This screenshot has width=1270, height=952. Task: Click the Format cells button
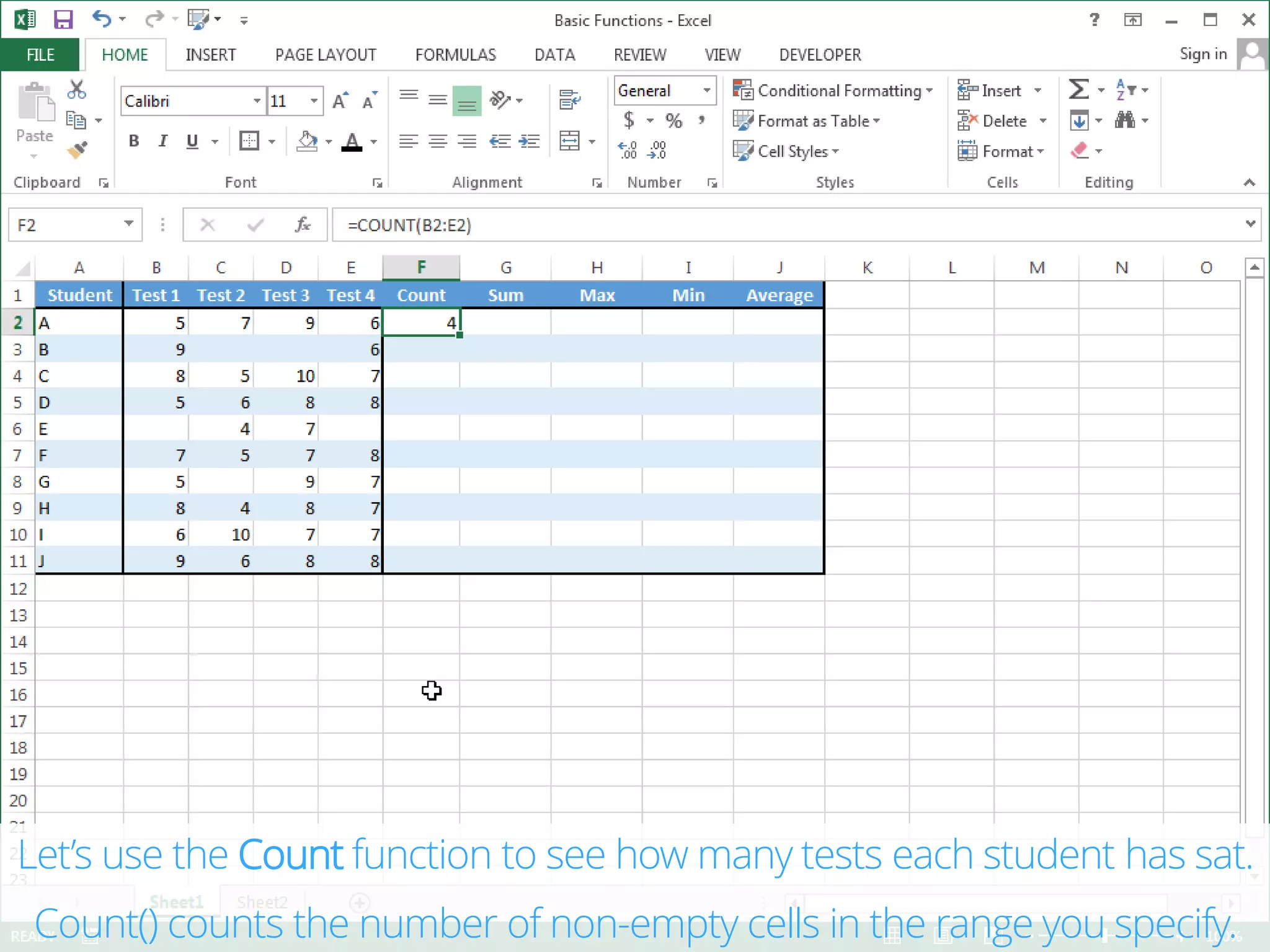pyautogui.click(x=1001, y=151)
